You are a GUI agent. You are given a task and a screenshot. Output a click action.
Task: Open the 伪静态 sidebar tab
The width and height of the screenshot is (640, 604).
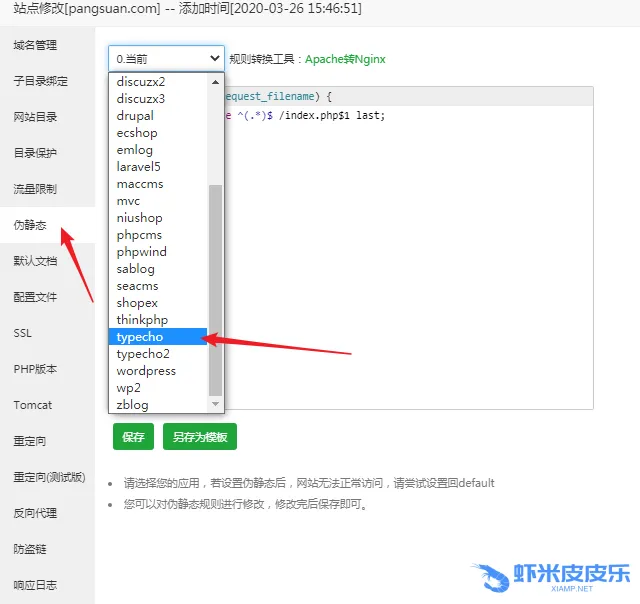[x=30, y=225]
